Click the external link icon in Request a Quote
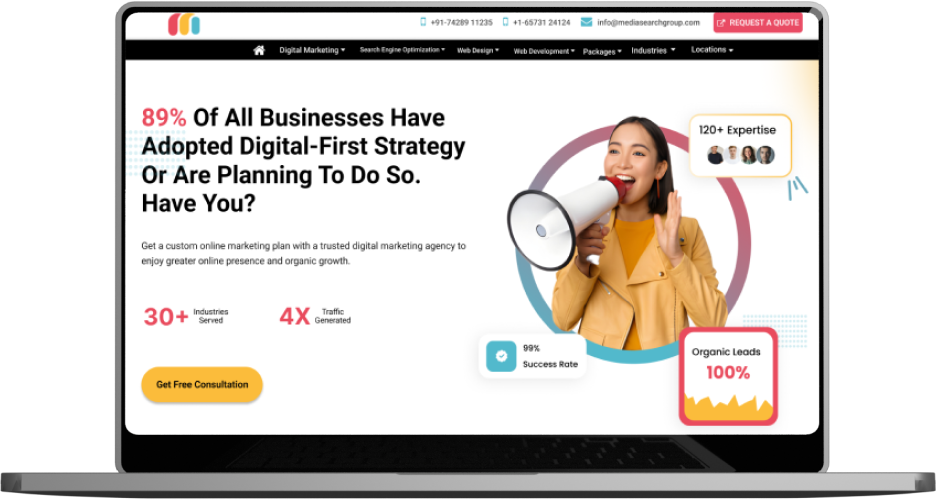 click(721, 23)
